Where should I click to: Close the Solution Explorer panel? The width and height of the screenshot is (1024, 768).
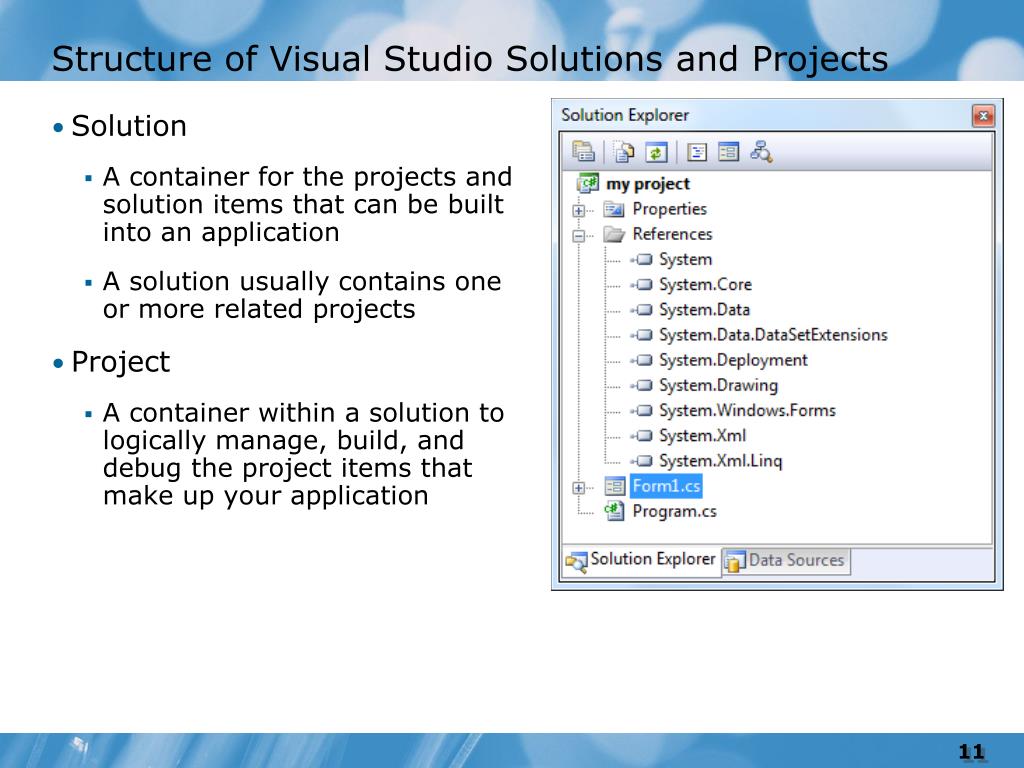(x=984, y=116)
